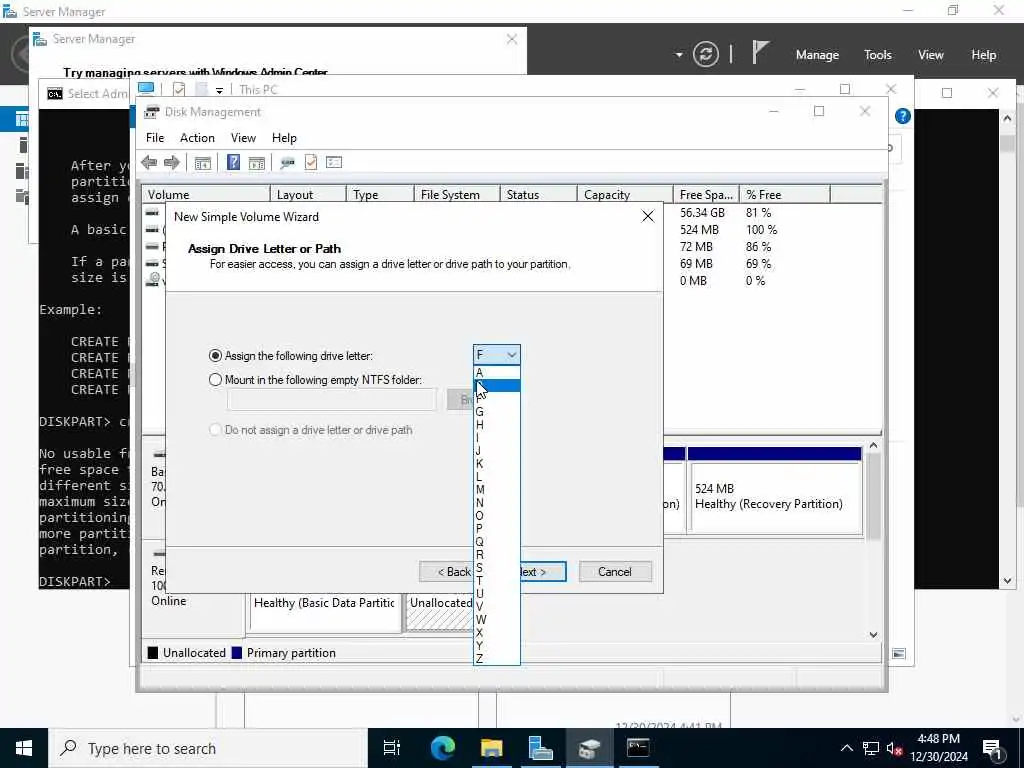Toggle the Show/Hide Console Tree toolbar icon

pyautogui.click(x=202, y=163)
